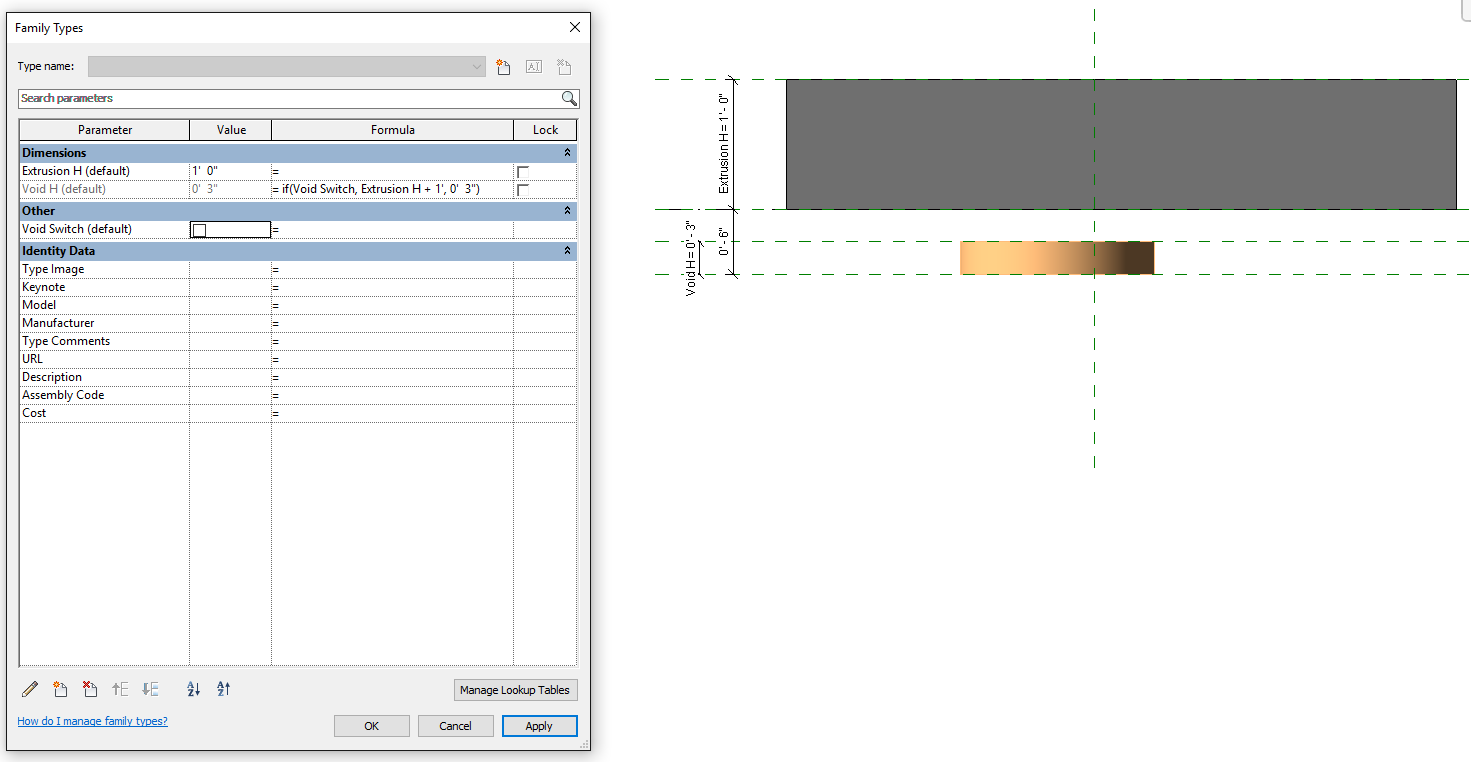Create a new family type with New Type icon

tap(503, 66)
